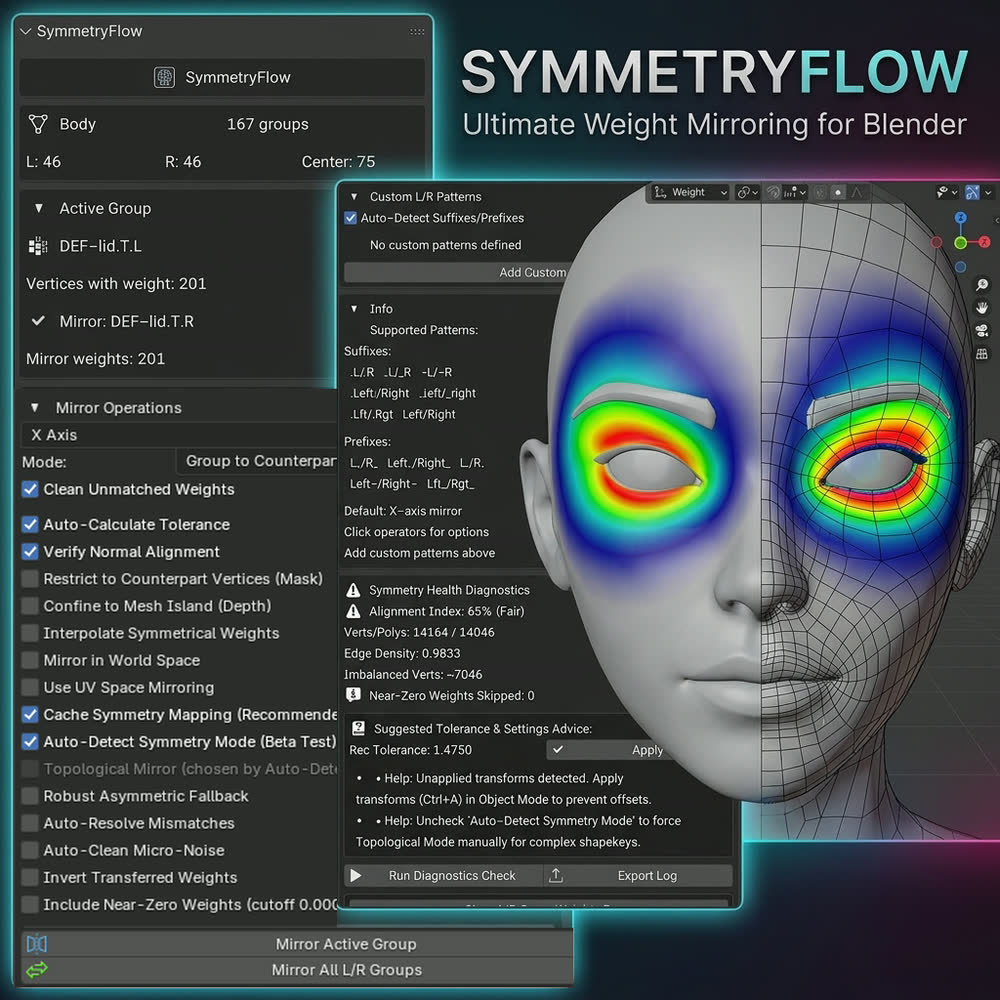Click the green swap-arrows icon on Mirror All L/R Groups
The height and width of the screenshot is (1000, 1000).
point(37,969)
